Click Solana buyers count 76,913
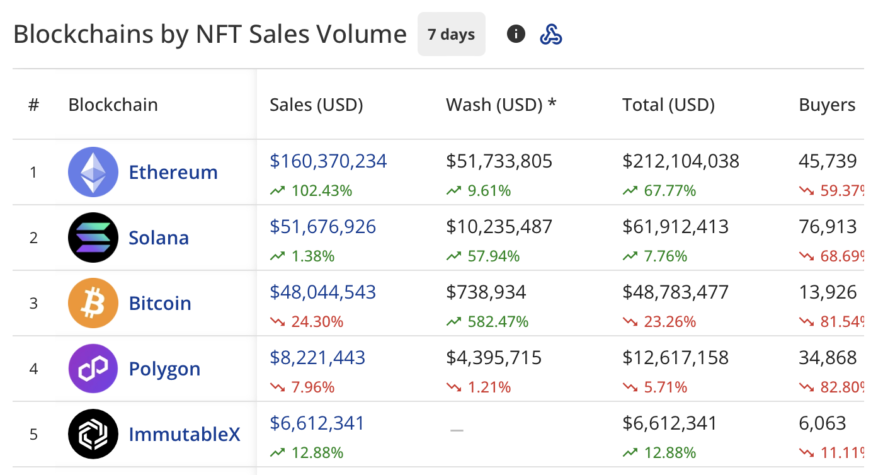This screenshot has height=475, width=883. tap(828, 227)
